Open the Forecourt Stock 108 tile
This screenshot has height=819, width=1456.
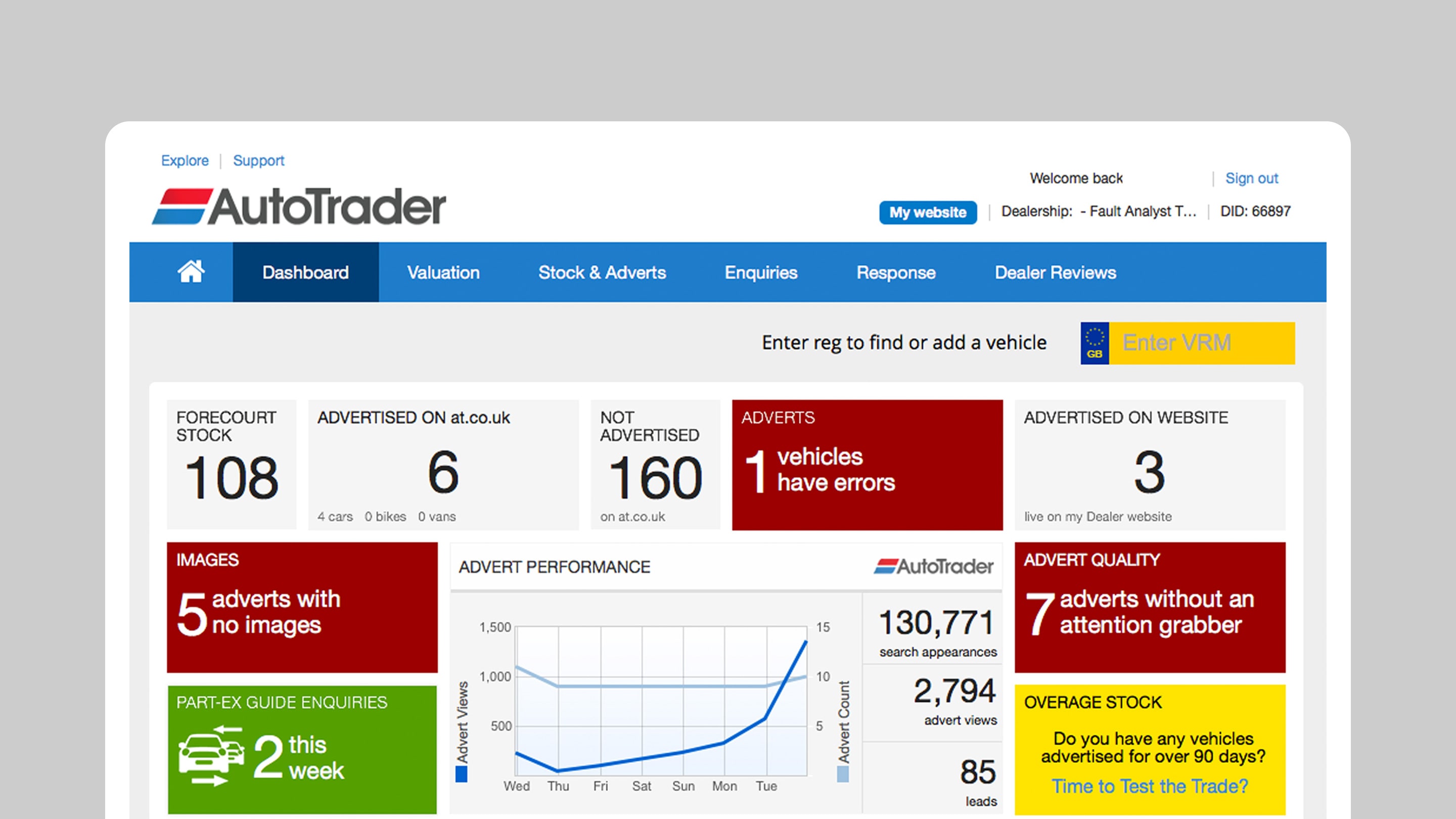[231, 465]
